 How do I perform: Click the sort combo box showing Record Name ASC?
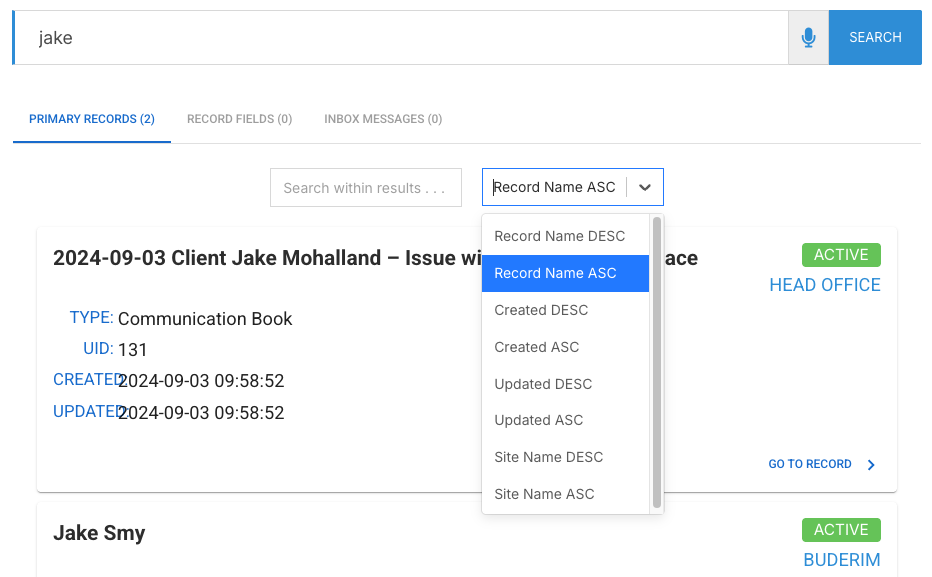(572, 187)
